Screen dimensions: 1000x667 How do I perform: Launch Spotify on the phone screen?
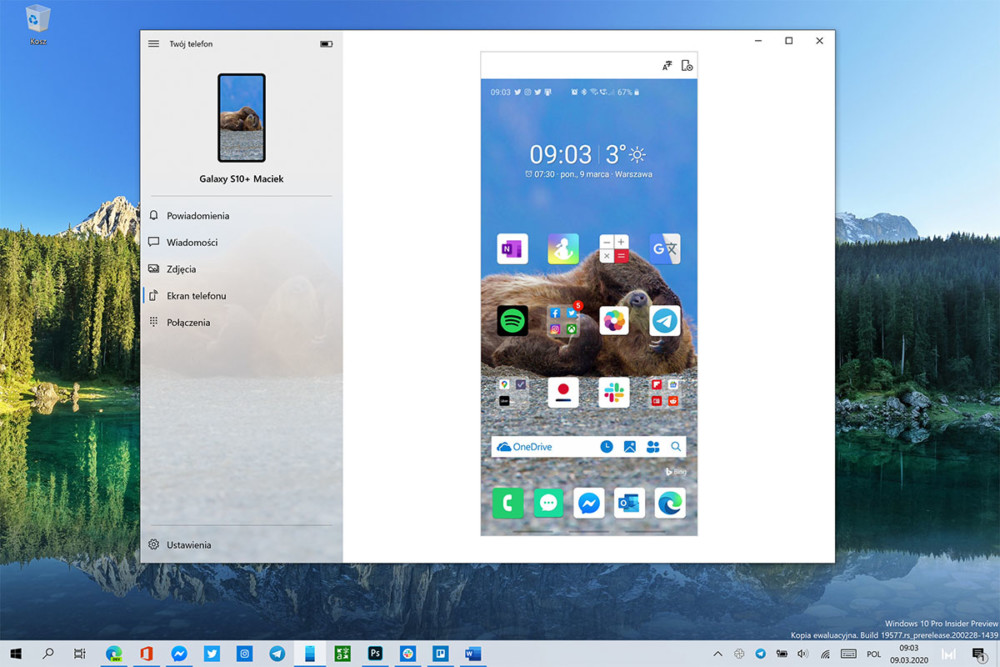(512, 321)
